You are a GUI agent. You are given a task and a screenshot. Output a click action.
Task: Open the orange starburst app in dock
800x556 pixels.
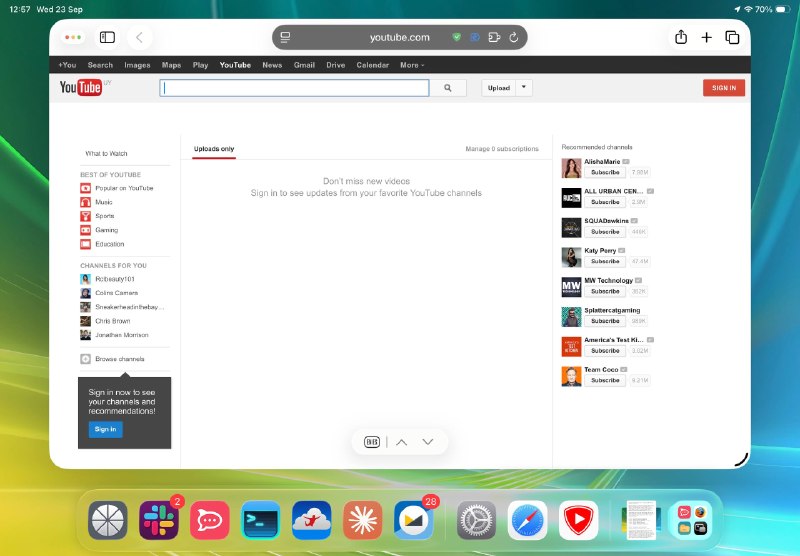click(363, 520)
